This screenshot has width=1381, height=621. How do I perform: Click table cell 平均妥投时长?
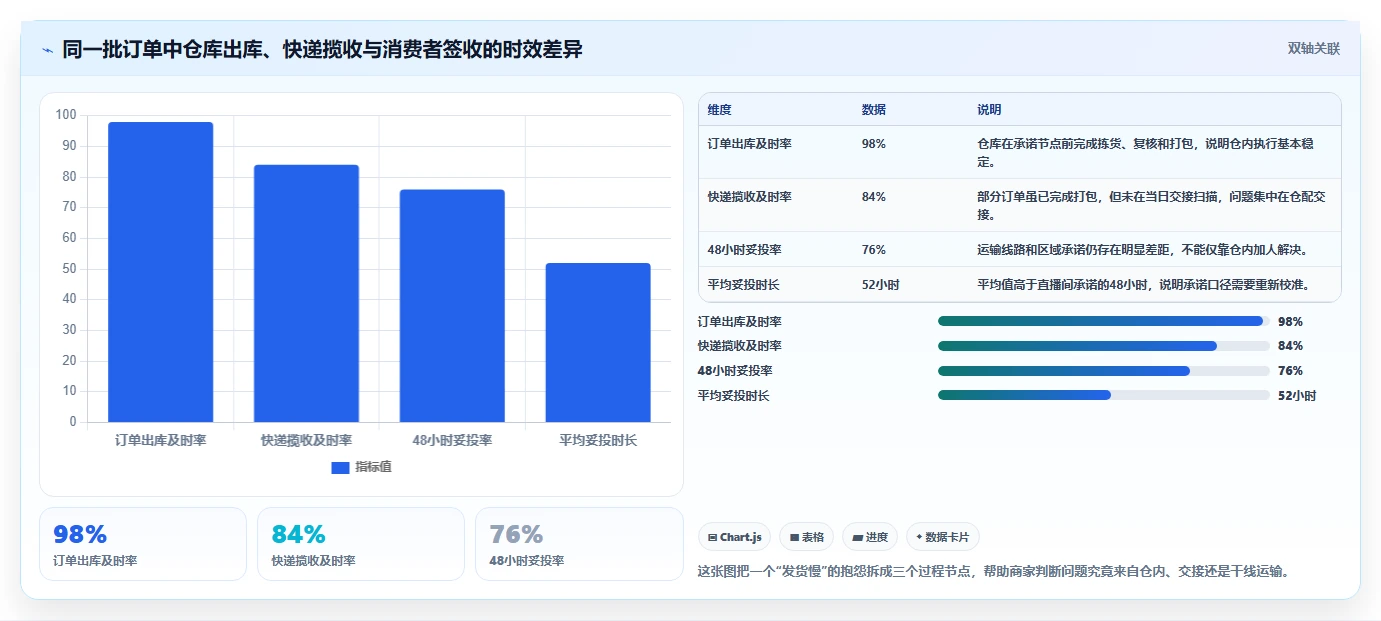click(743, 285)
